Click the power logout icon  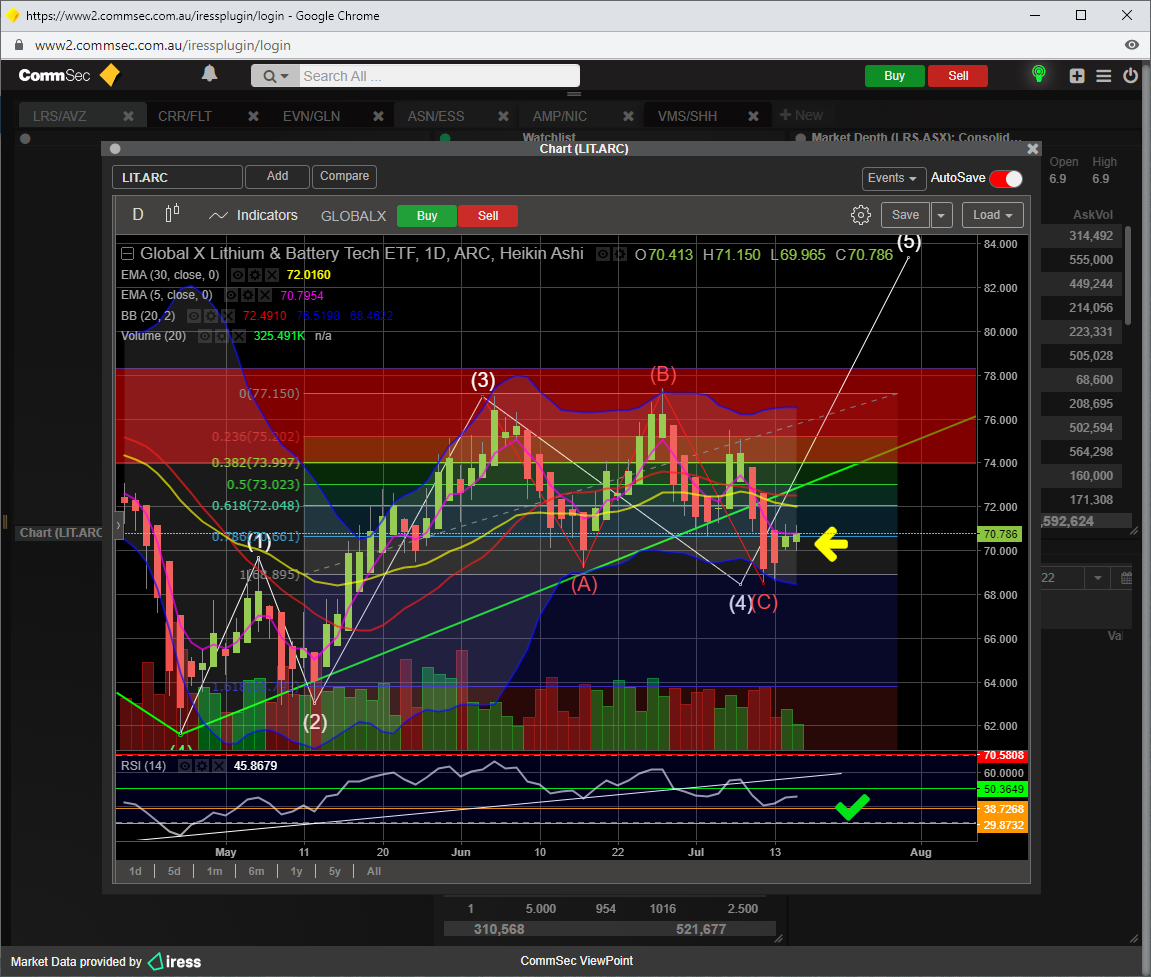tap(1130, 76)
